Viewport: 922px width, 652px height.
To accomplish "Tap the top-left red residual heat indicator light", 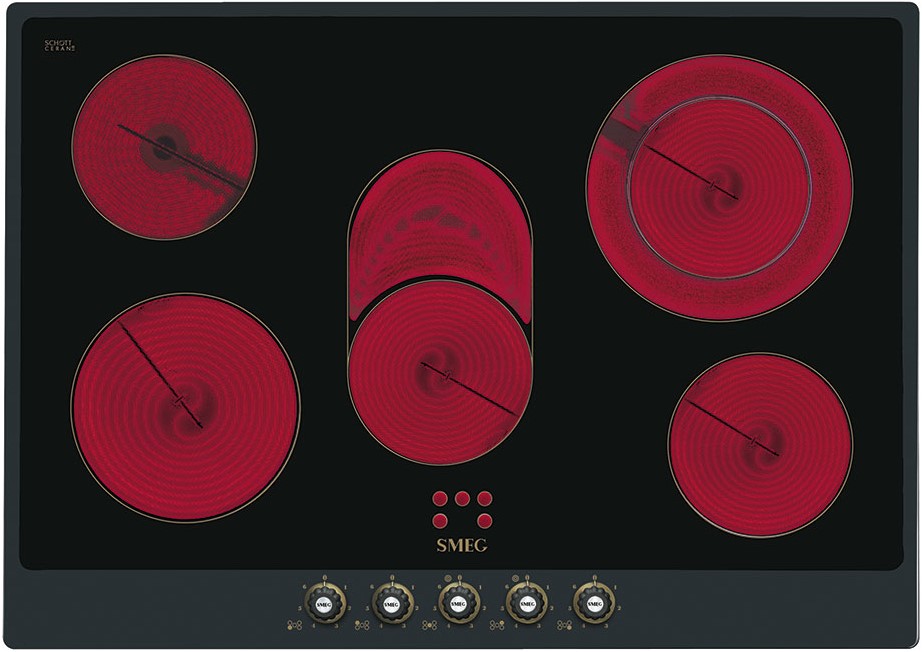I will 440,499.
